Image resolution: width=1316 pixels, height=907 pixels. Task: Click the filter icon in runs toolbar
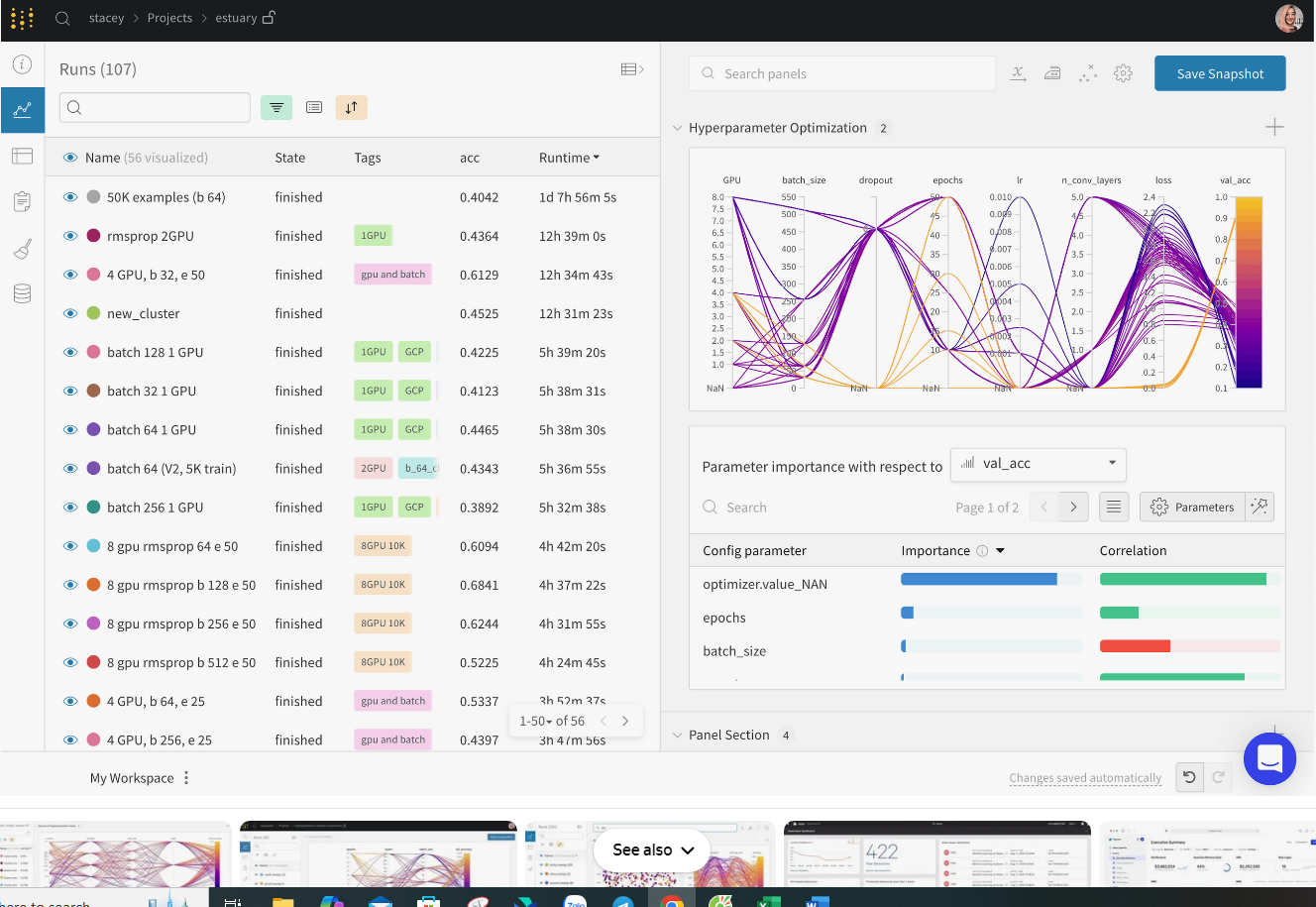(276, 107)
